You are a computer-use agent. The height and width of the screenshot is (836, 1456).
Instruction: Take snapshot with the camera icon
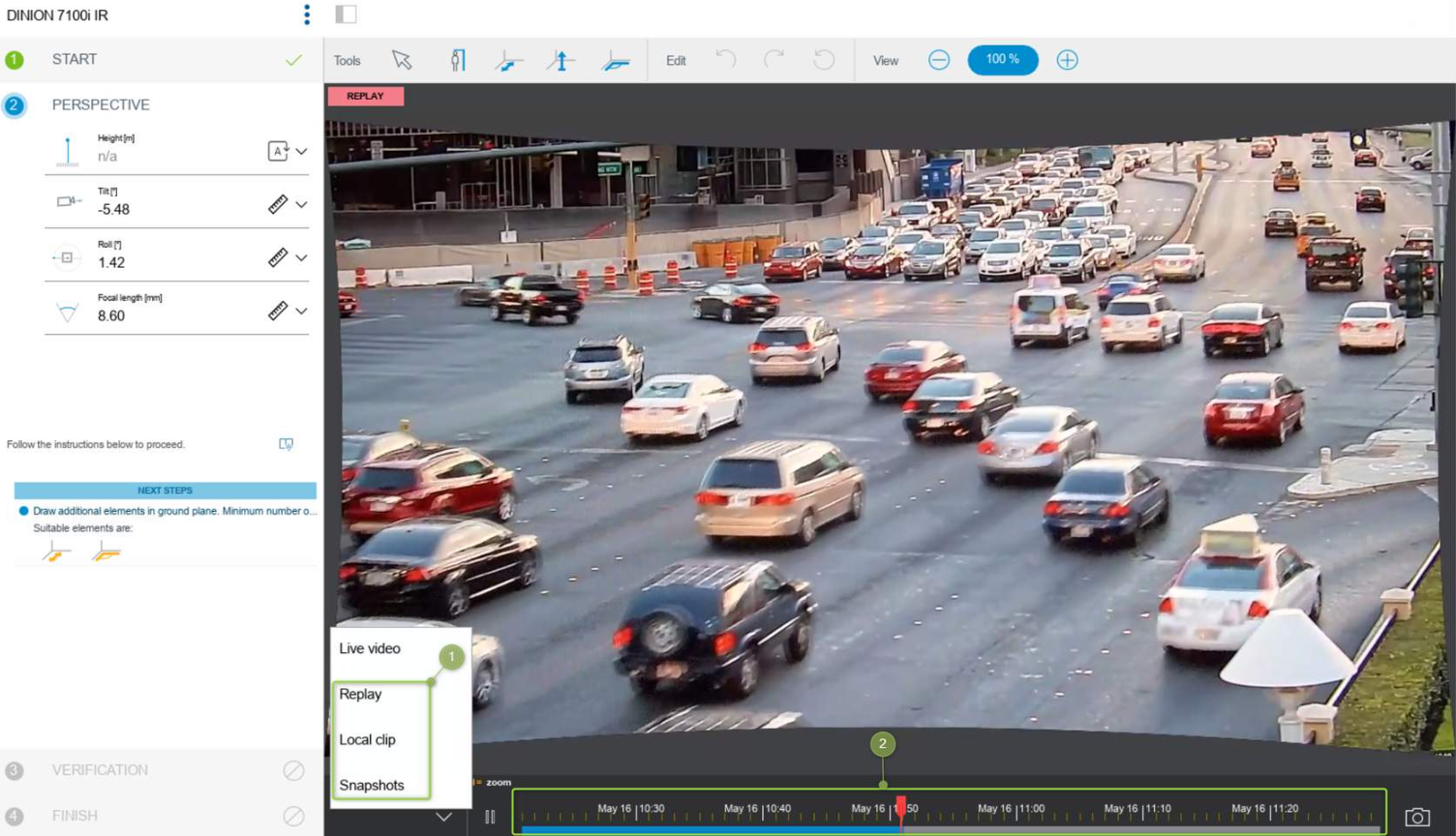(x=1416, y=817)
